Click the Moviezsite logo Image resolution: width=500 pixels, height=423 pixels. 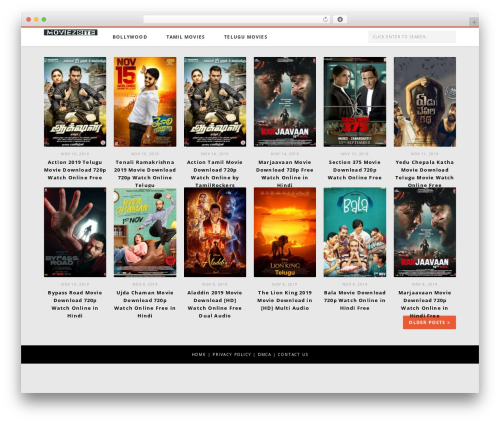pyautogui.click(x=71, y=32)
